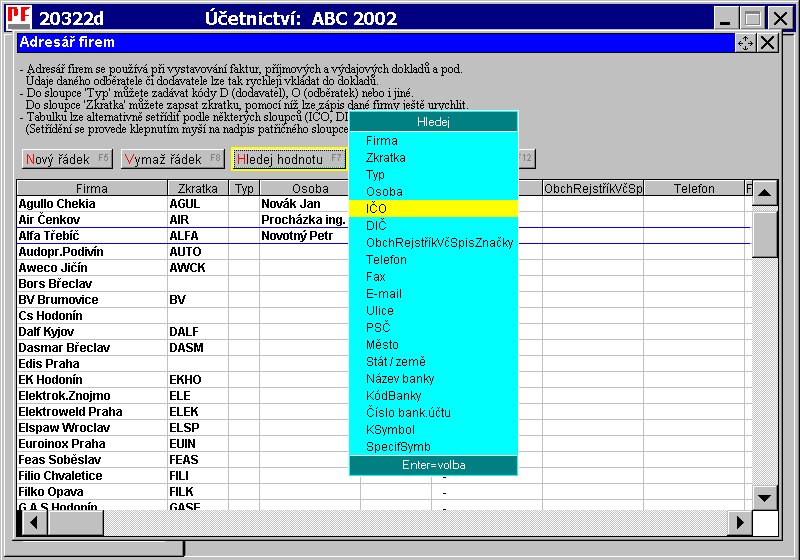Click the EKHO abbreviation cell
Viewport: 800px width, 560px height.
pyautogui.click(x=198, y=379)
